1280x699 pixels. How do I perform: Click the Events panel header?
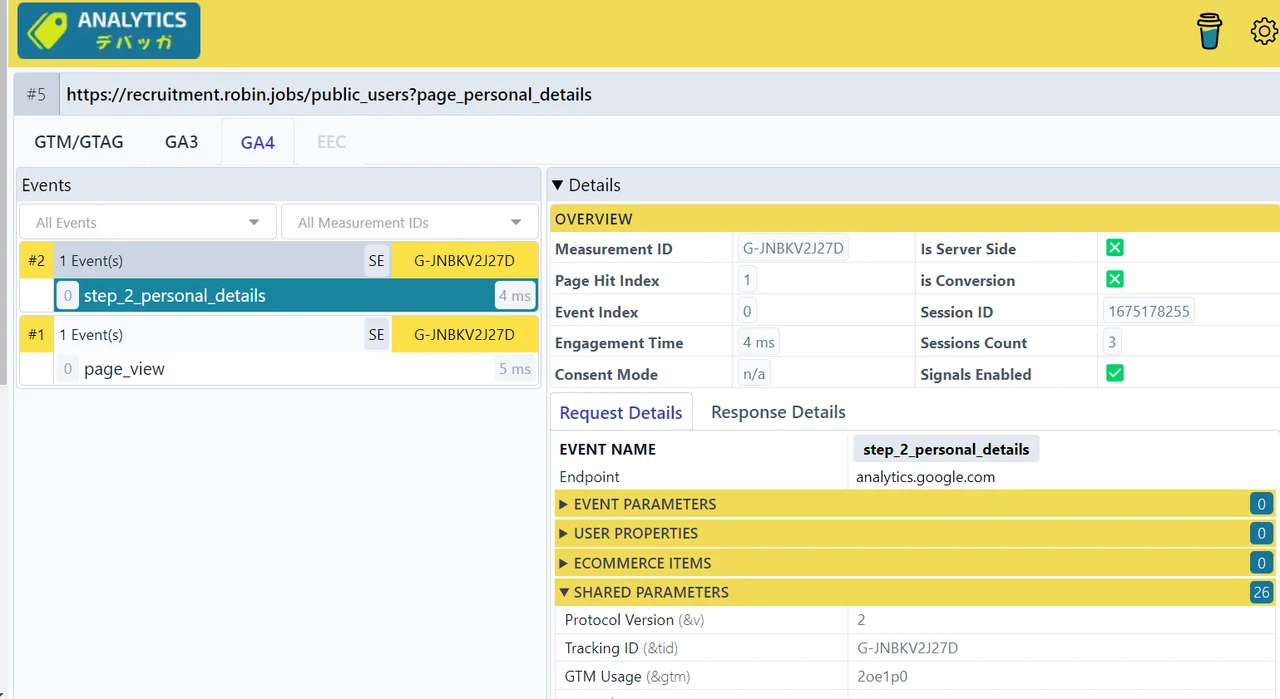pyautogui.click(x=280, y=185)
